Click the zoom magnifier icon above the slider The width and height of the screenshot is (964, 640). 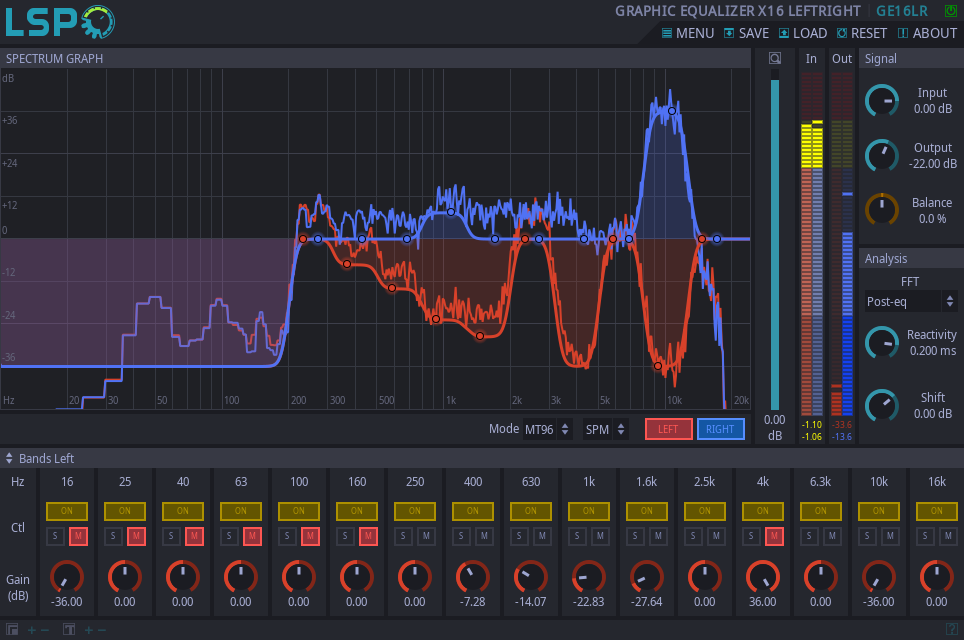coord(775,58)
